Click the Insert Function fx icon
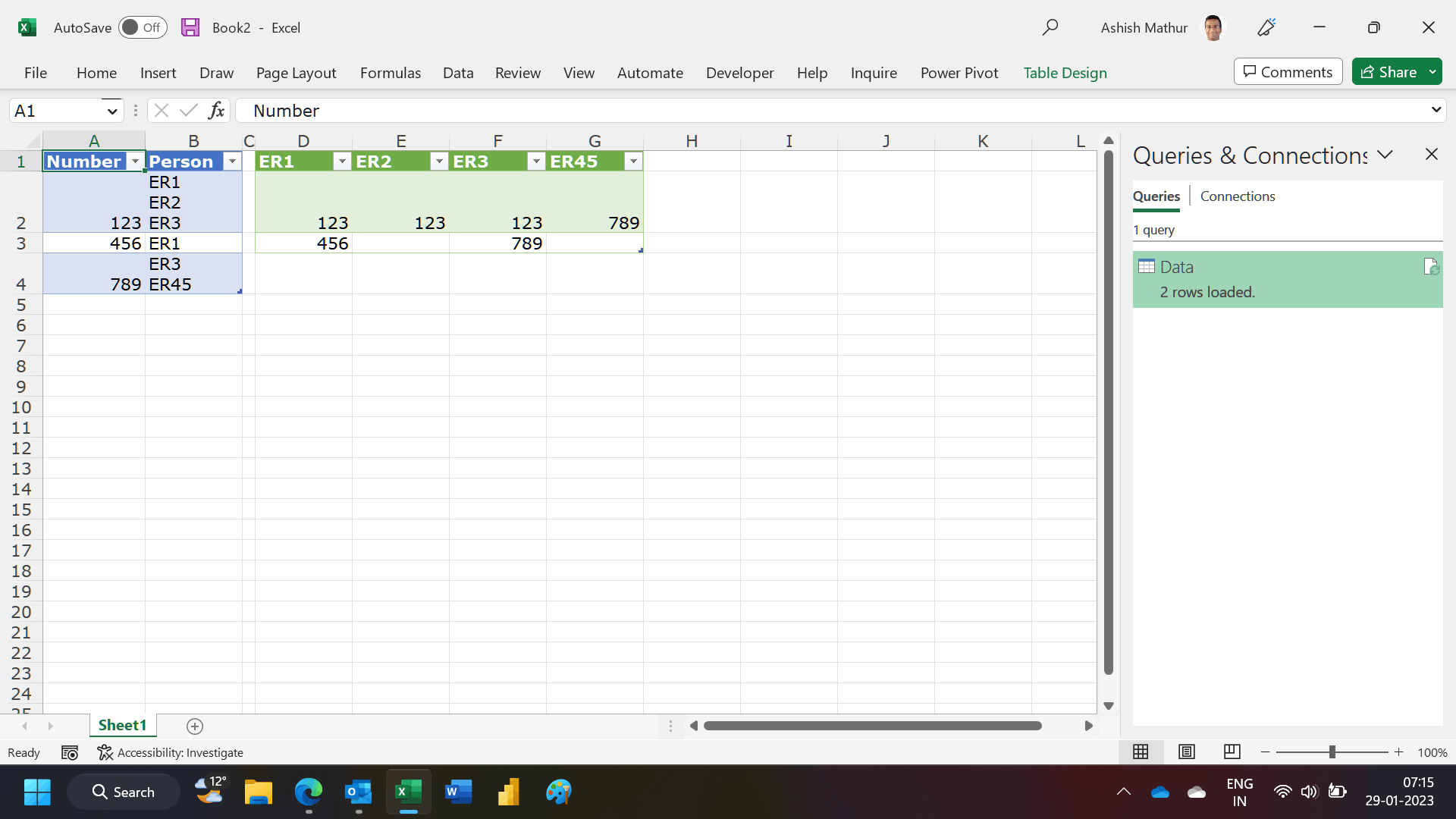Image resolution: width=1456 pixels, height=819 pixels. point(216,111)
